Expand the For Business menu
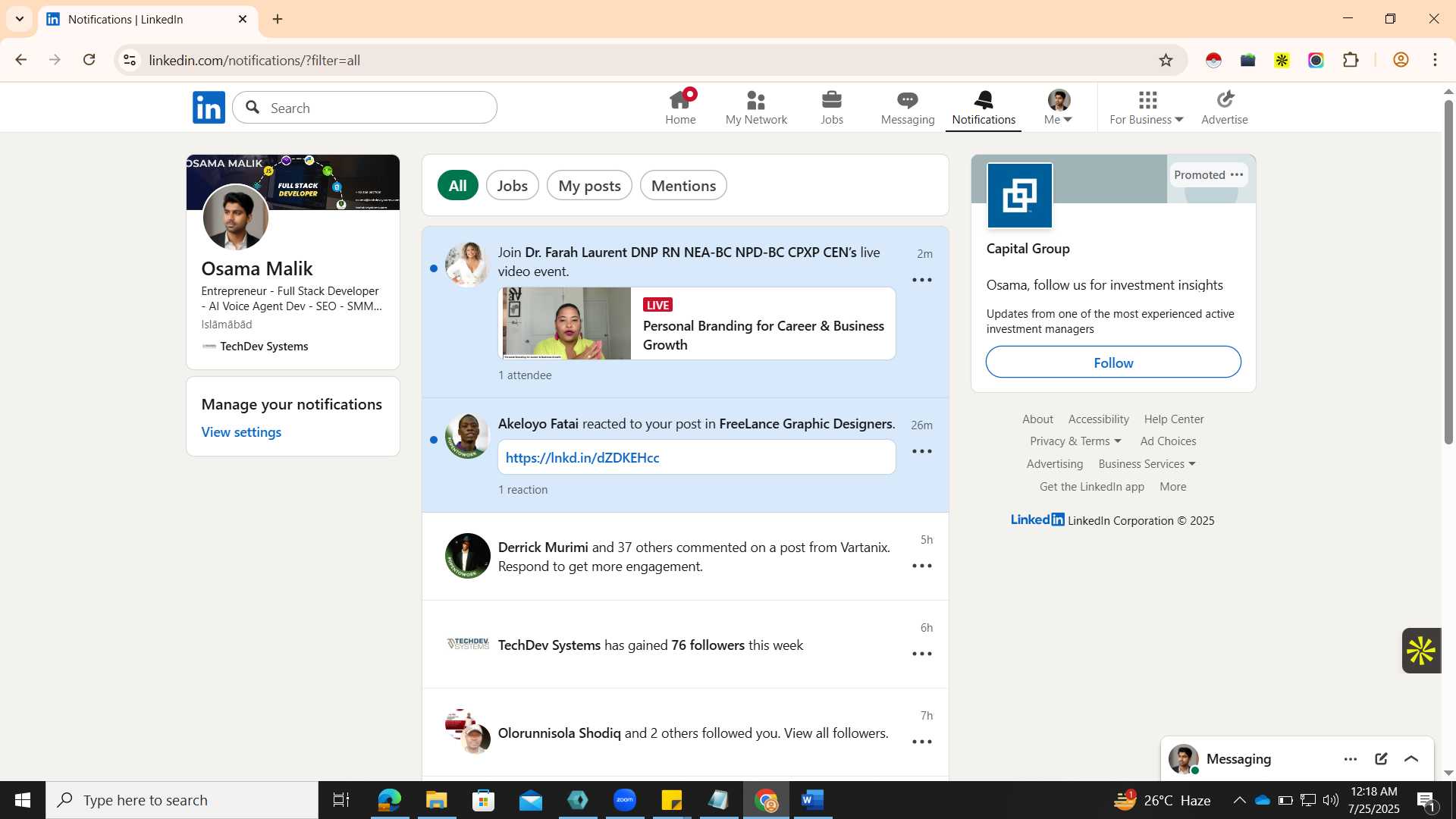Screen dimensions: 1456x819 pos(1147,108)
